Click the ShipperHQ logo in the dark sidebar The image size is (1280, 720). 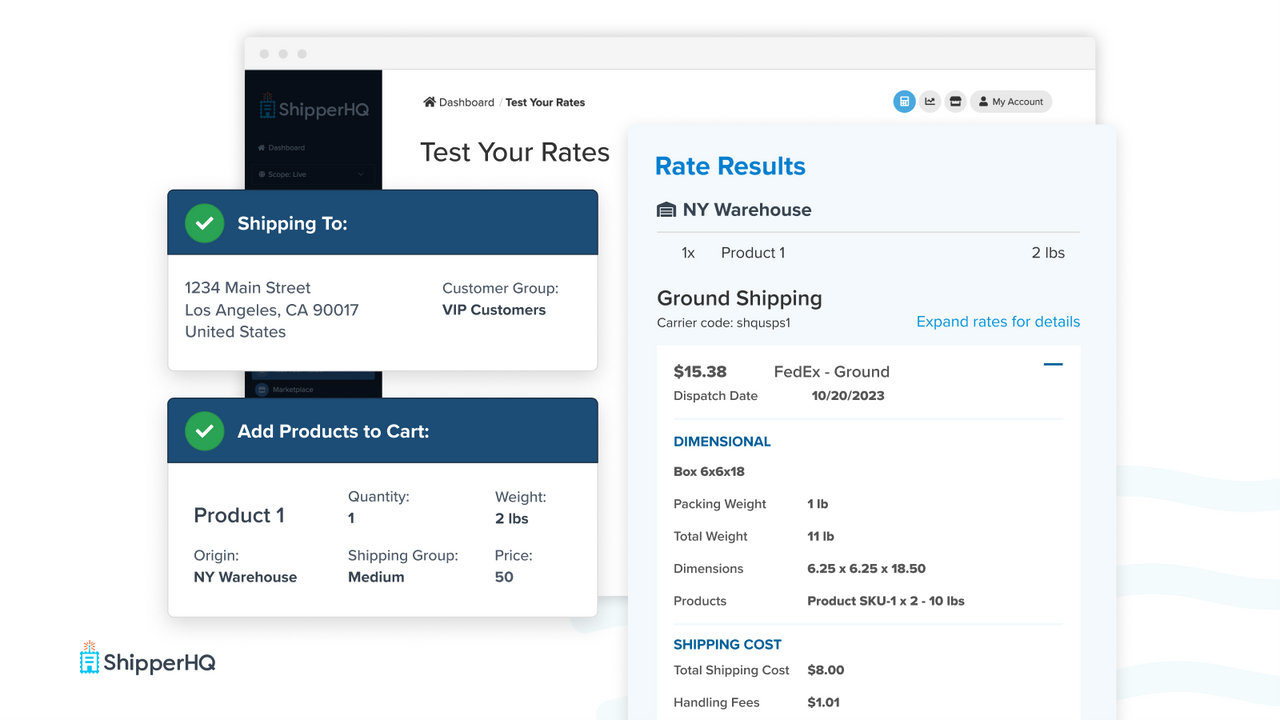tap(315, 108)
